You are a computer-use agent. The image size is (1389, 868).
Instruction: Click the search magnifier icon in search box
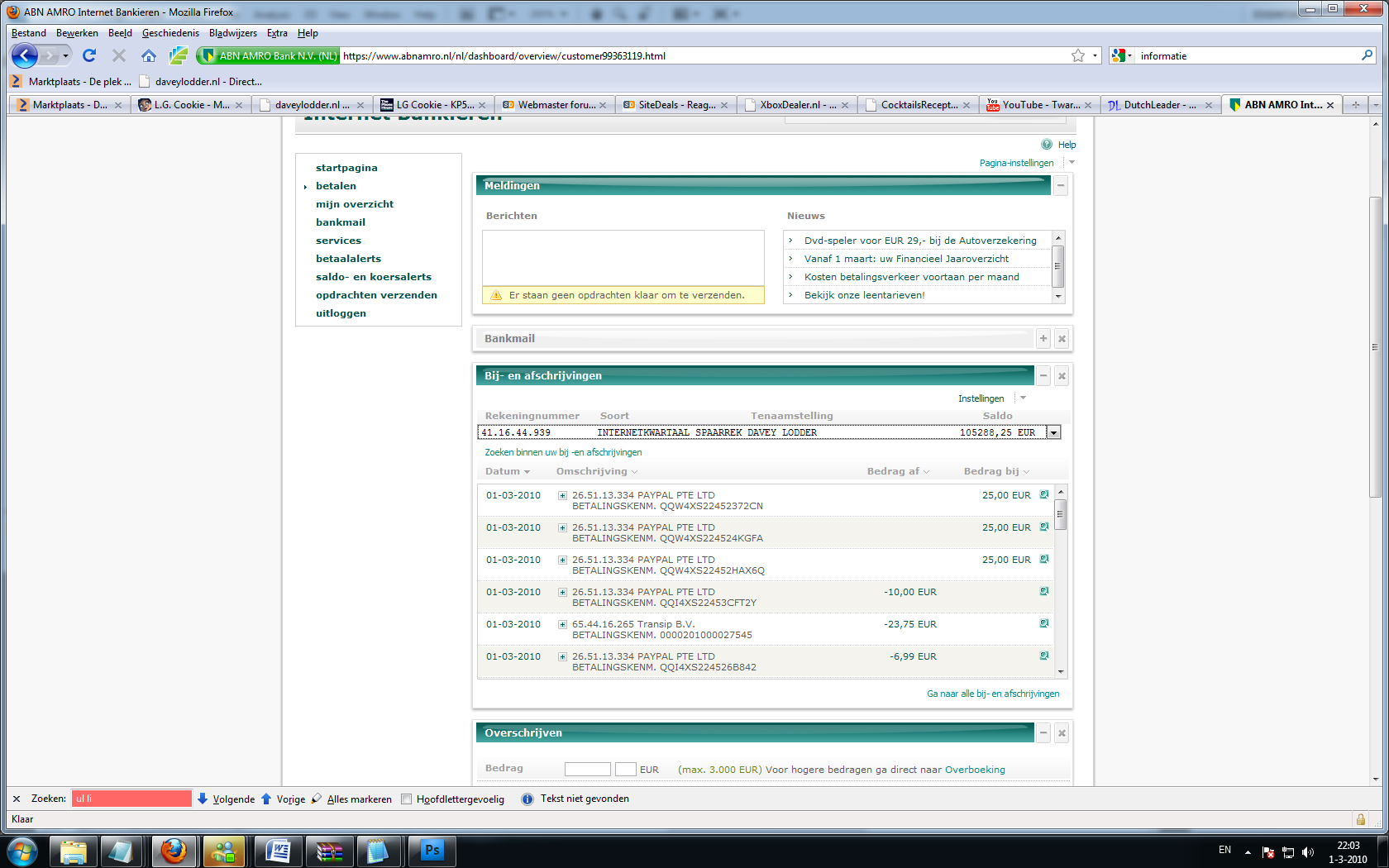click(1367, 55)
